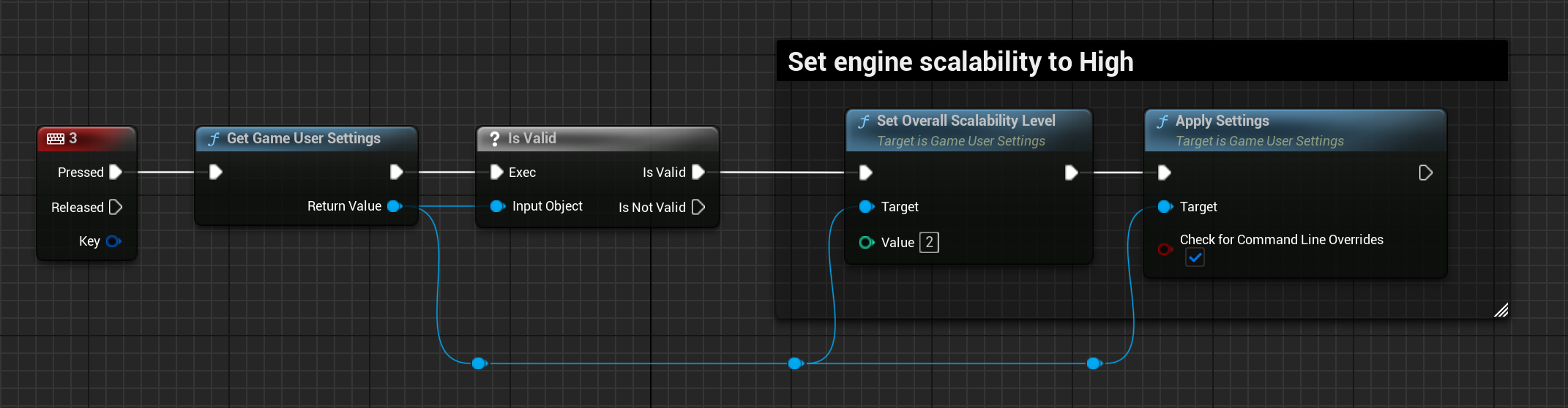Toggle the Check for Command Line Overrides checkbox
This screenshot has height=408, width=1568.
click(1195, 257)
